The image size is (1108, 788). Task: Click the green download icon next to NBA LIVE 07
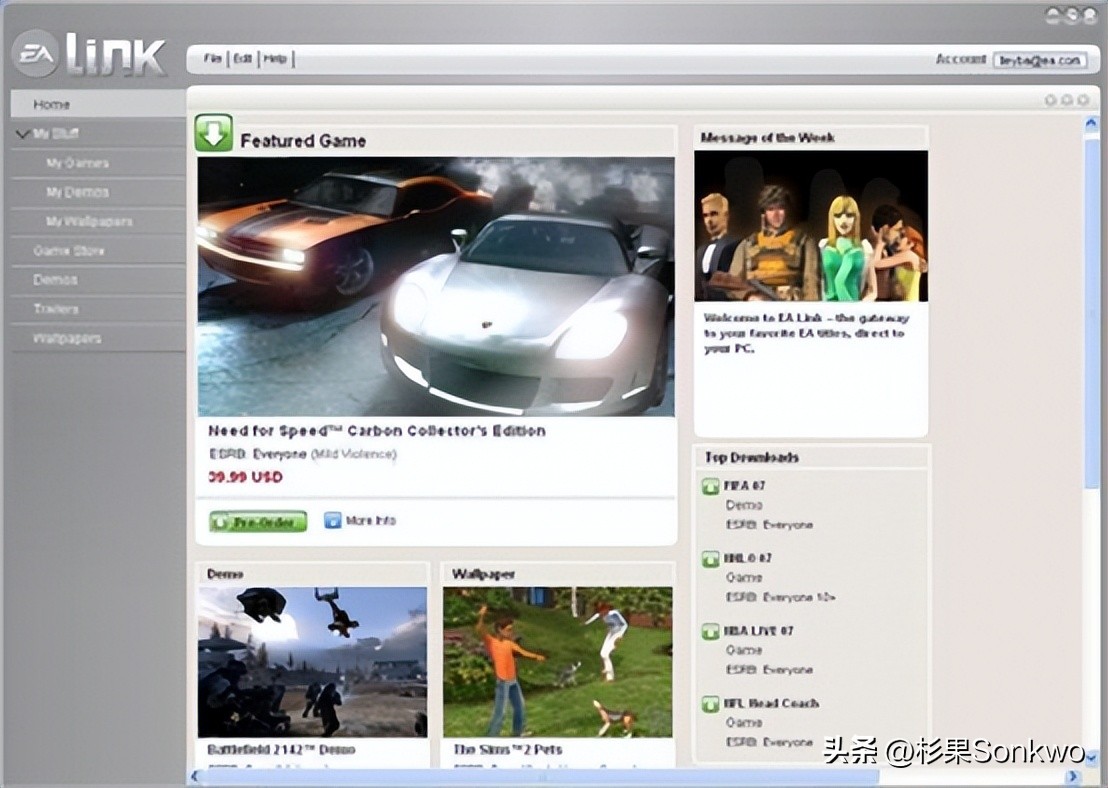(710, 631)
